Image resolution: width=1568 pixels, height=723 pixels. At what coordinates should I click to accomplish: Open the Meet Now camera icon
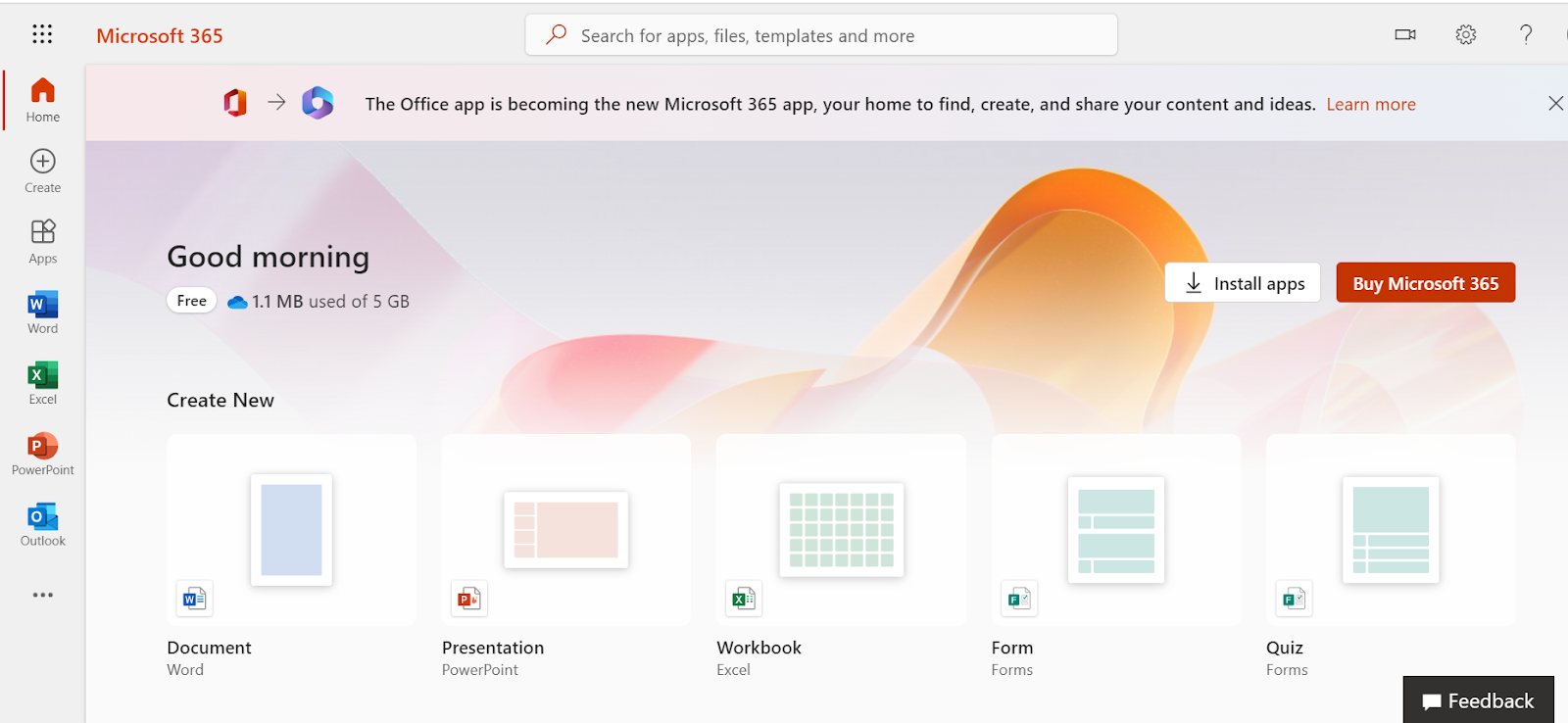pos(1405,34)
